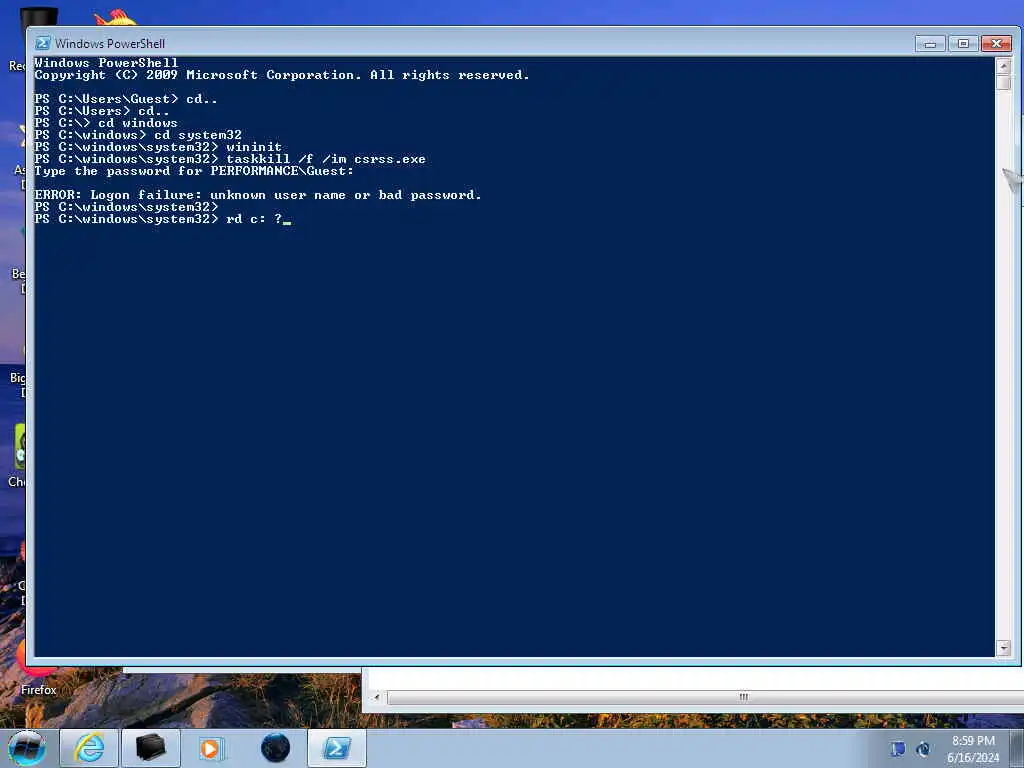This screenshot has width=1024, height=768.
Task: Click the PowerShell vertical scroll thumb
Action: 1004,83
